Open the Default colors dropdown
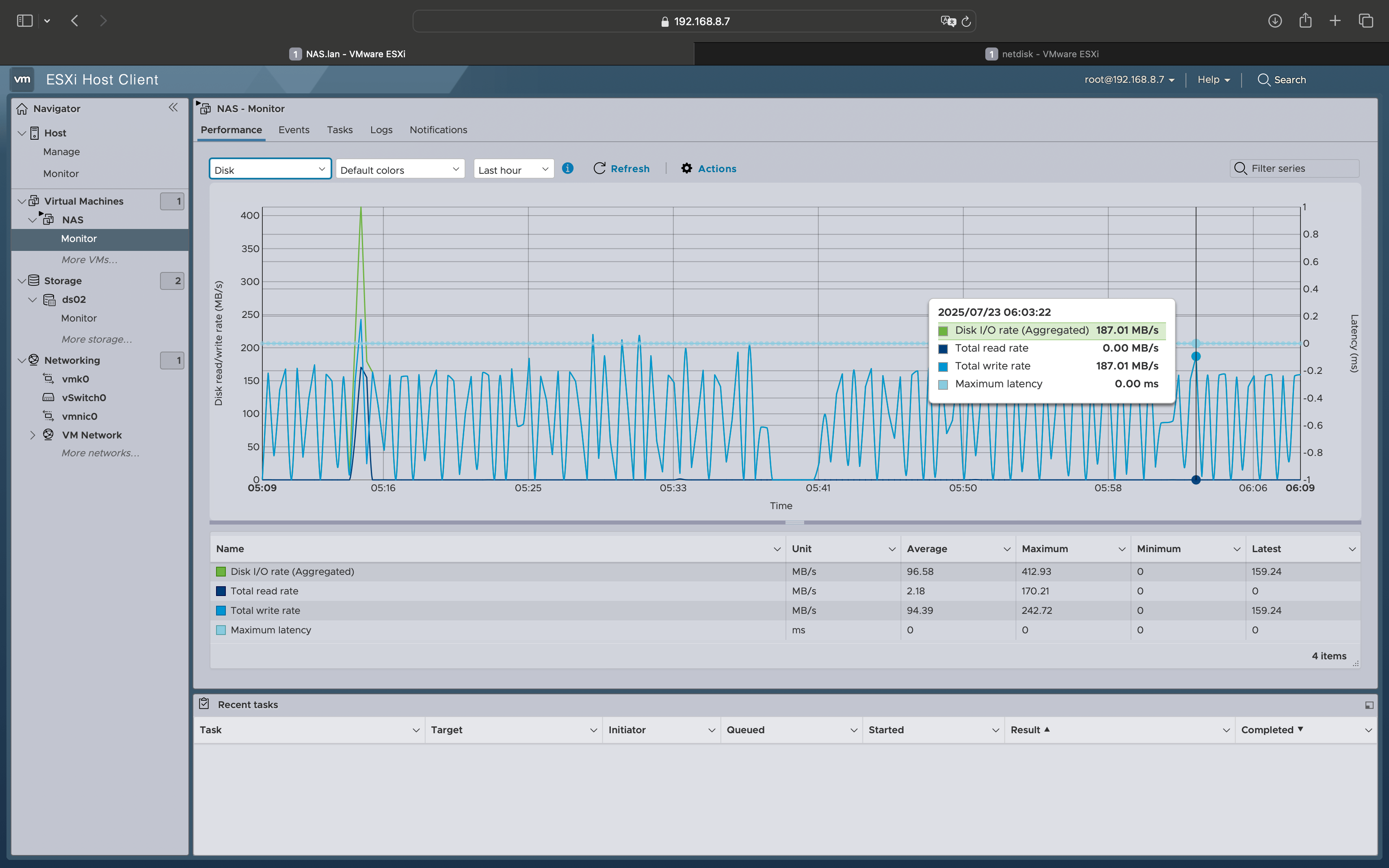 (400, 169)
